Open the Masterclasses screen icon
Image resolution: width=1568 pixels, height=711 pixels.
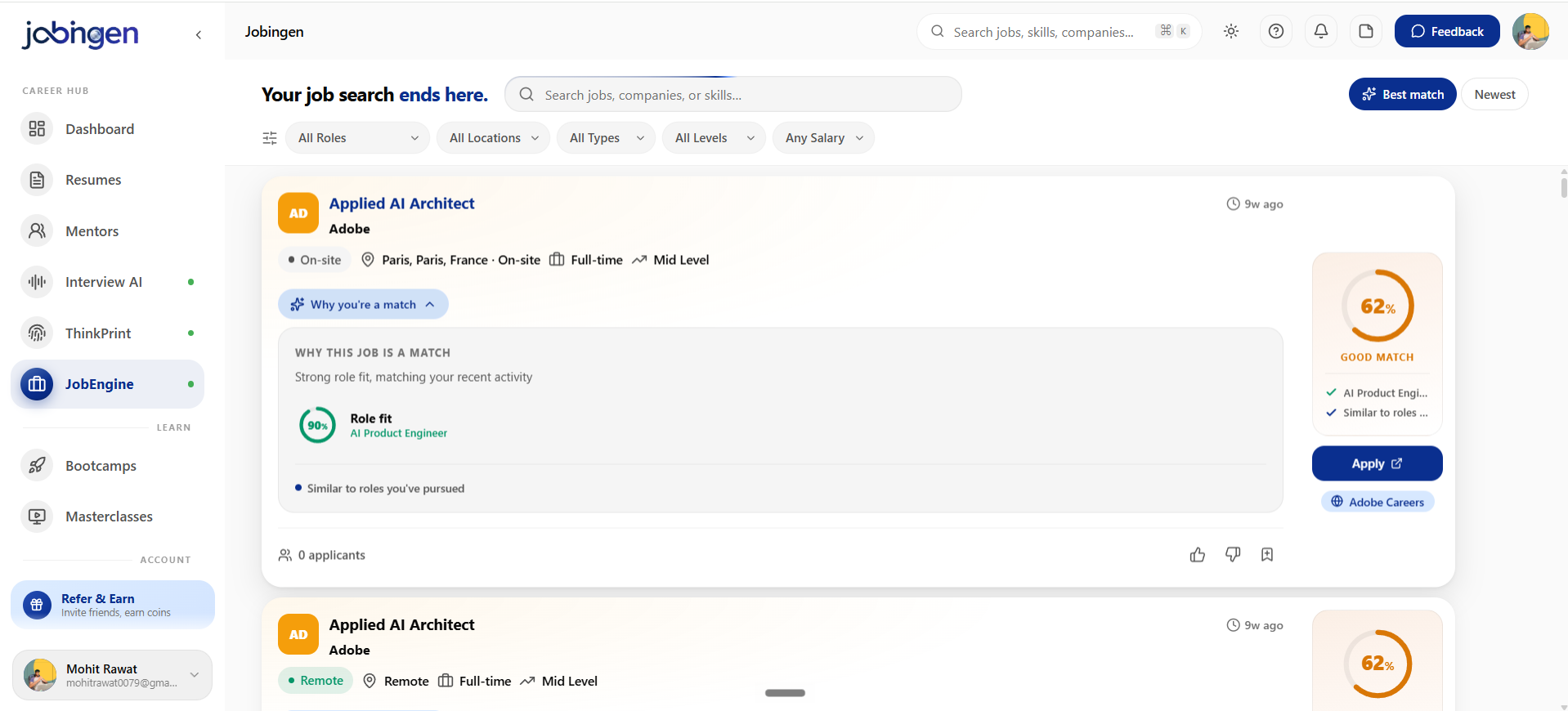pyautogui.click(x=37, y=516)
